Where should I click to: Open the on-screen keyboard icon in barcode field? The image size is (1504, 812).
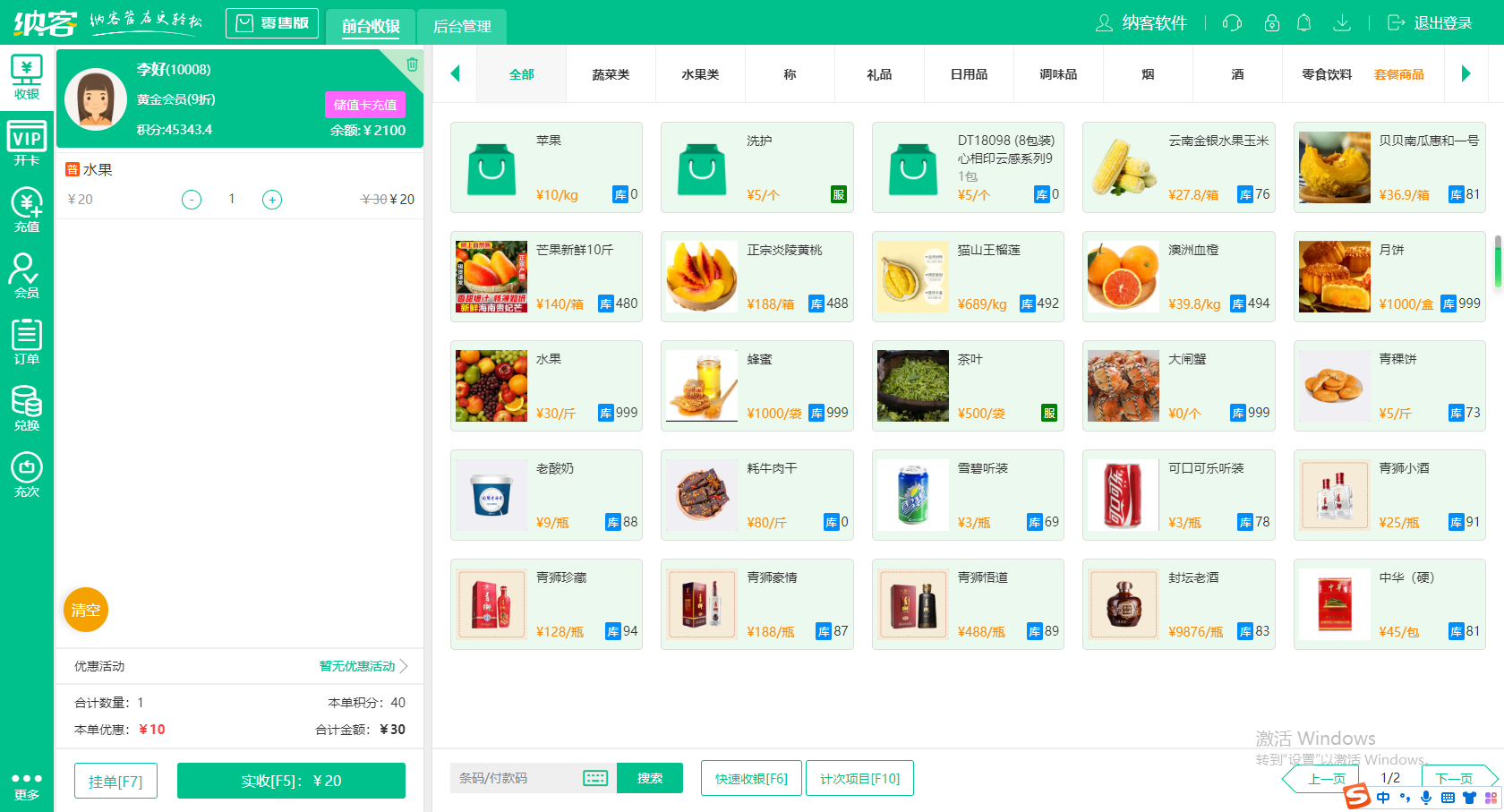click(595, 778)
